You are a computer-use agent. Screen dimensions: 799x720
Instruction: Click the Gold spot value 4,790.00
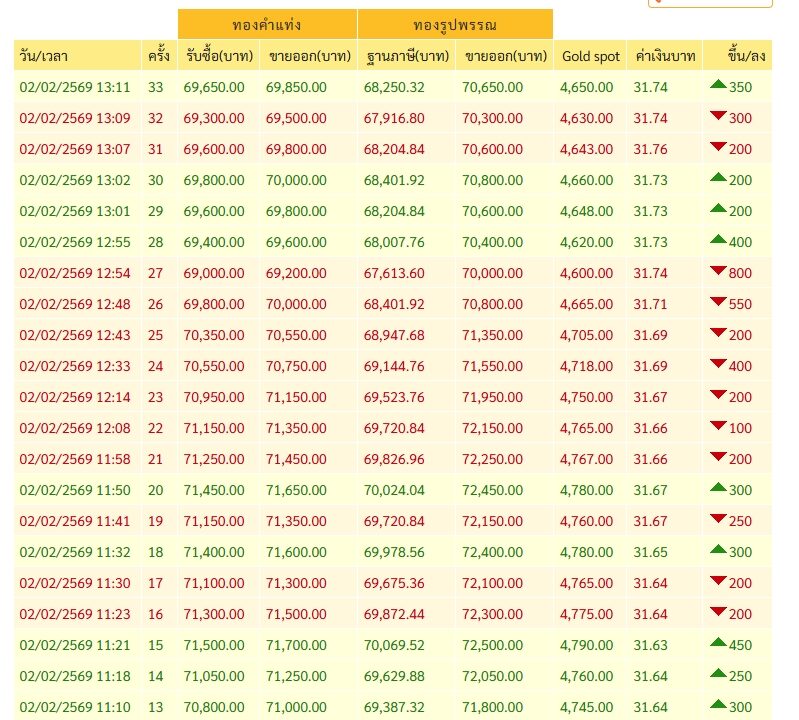click(x=587, y=645)
